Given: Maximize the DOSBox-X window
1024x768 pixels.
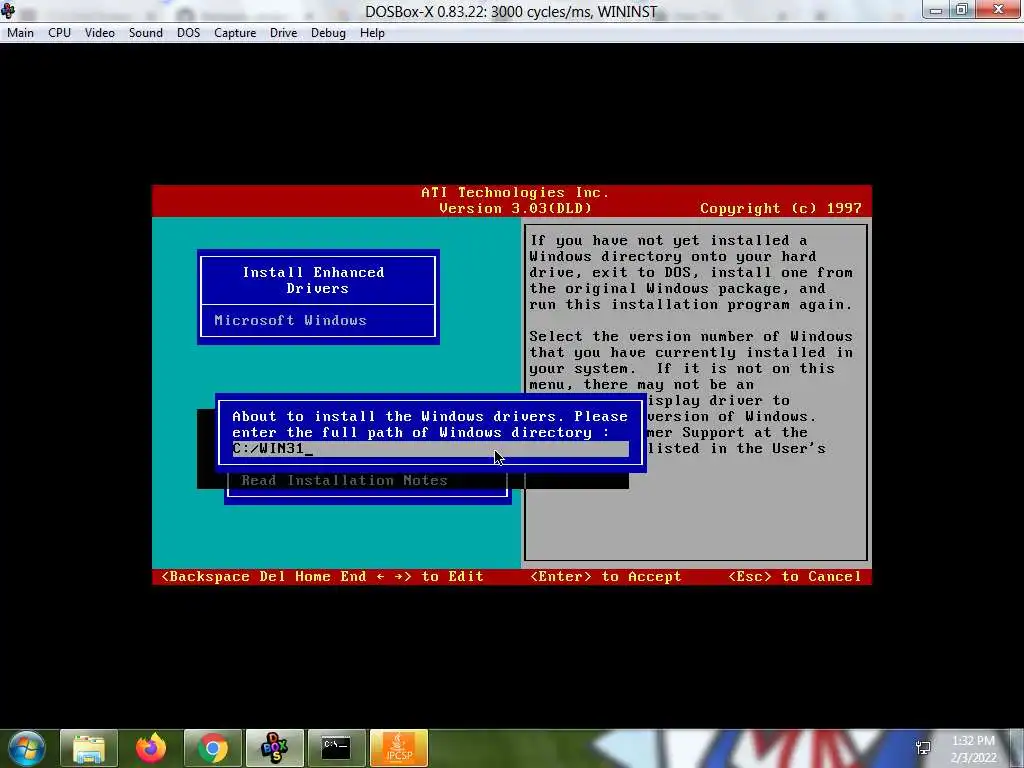Looking at the screenshot, I should (963, 10).
